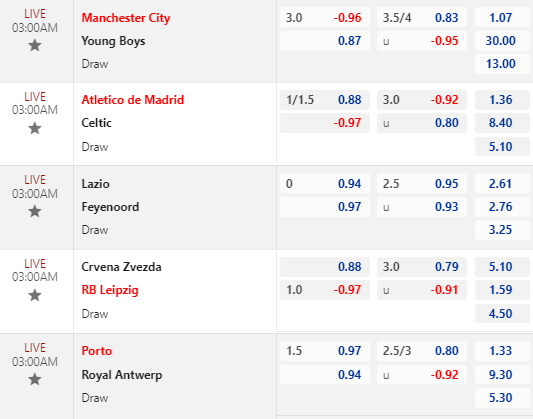Select over 3.0 odds -0.92 for Atletico match
Image resolution: width=533 pixels, height=419 pixels.
click(422, 100)
